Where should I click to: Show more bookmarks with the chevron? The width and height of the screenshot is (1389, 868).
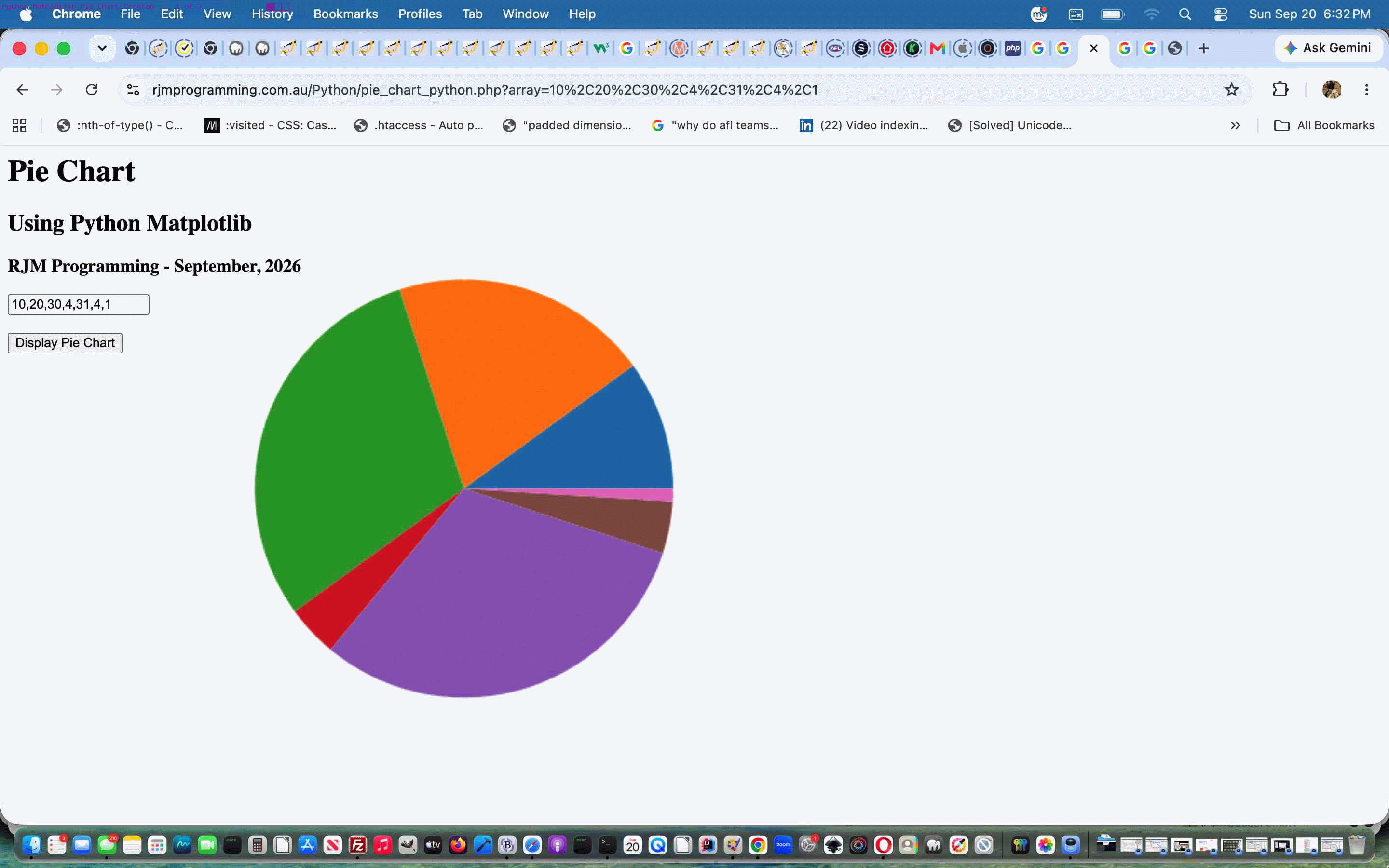click(x=1235, y=125)
